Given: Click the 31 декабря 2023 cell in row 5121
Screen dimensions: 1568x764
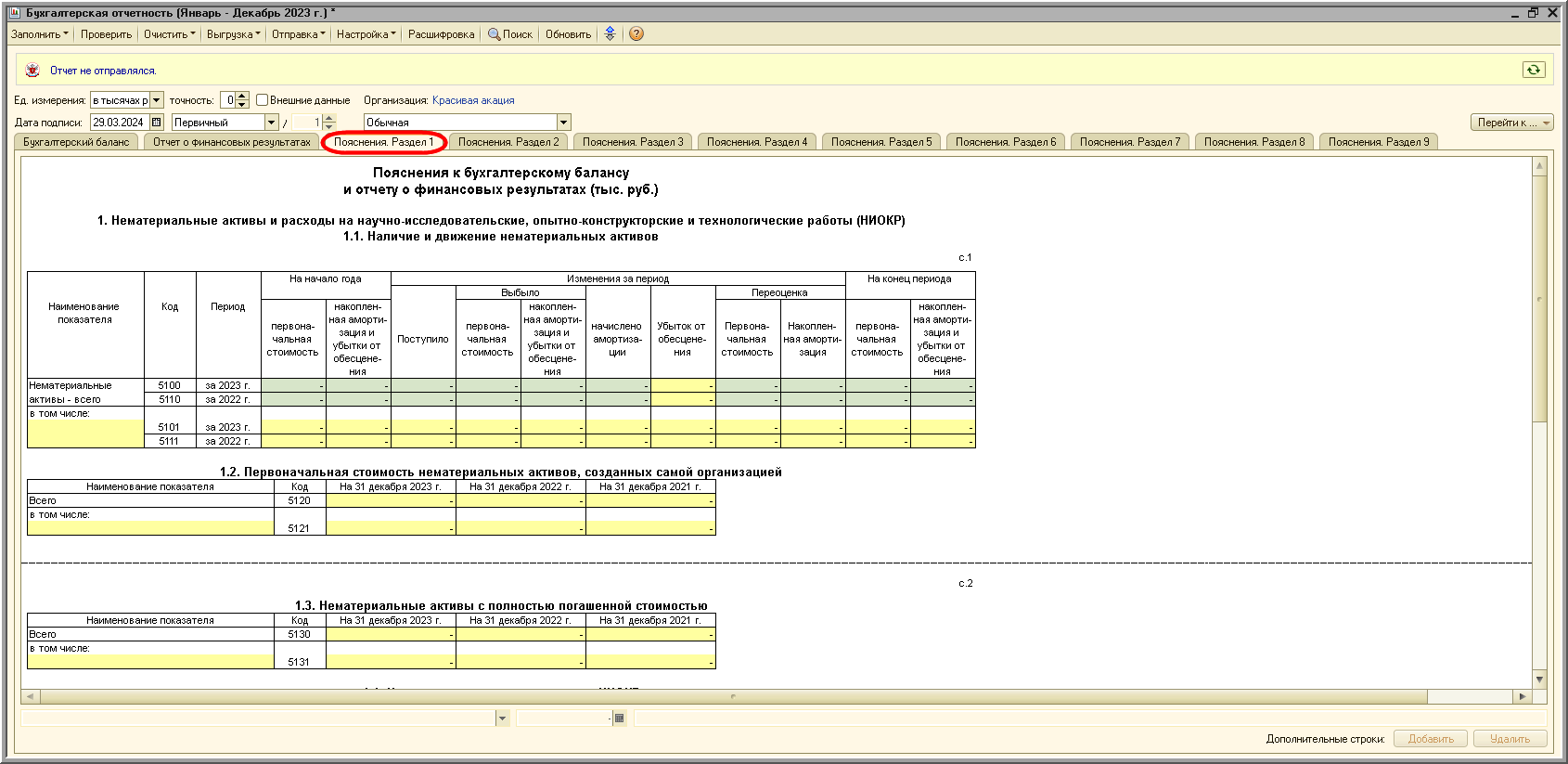Looking at the screenshot, I should point(391,528).
